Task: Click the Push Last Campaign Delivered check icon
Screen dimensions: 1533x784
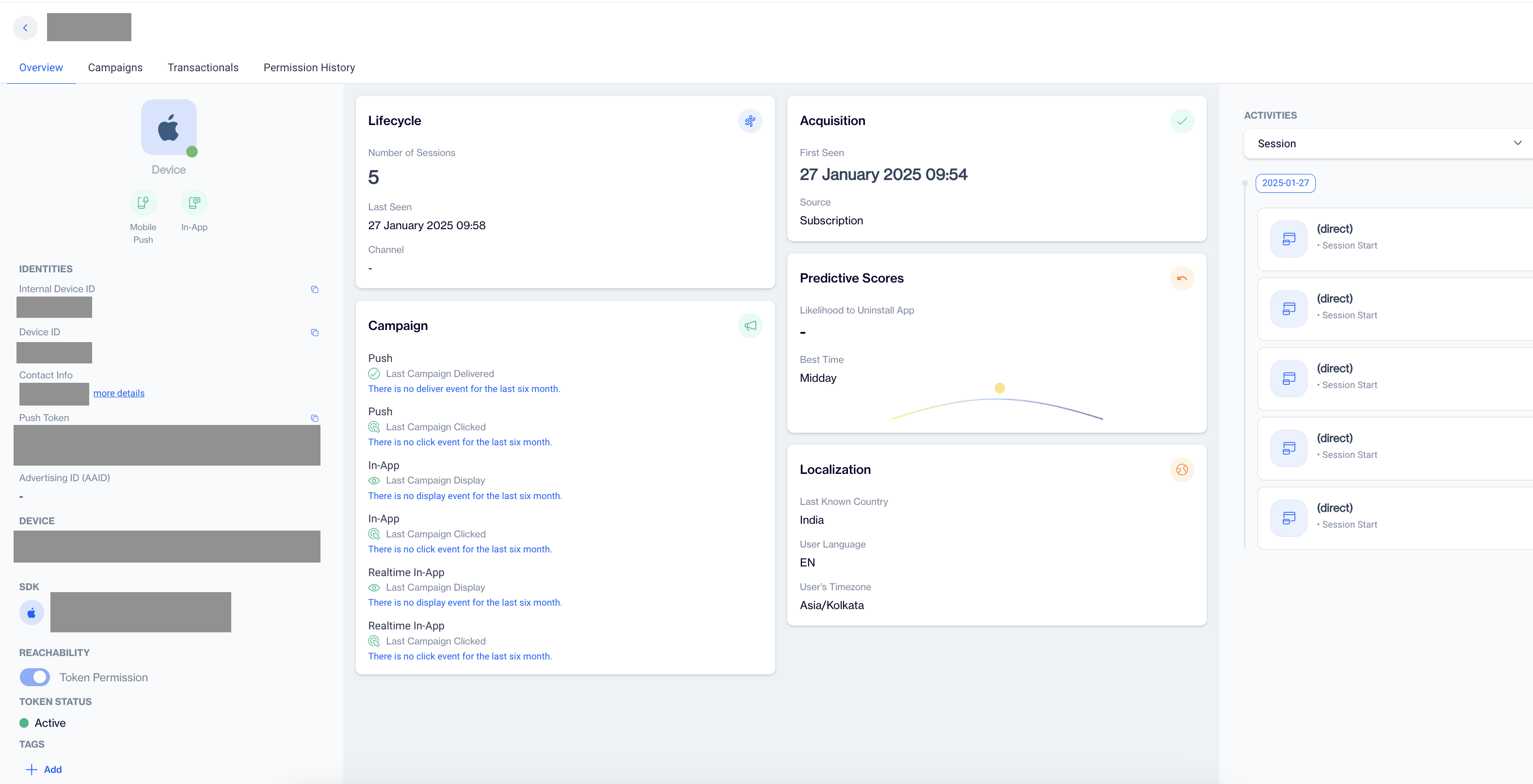Action: pos(374,374)
